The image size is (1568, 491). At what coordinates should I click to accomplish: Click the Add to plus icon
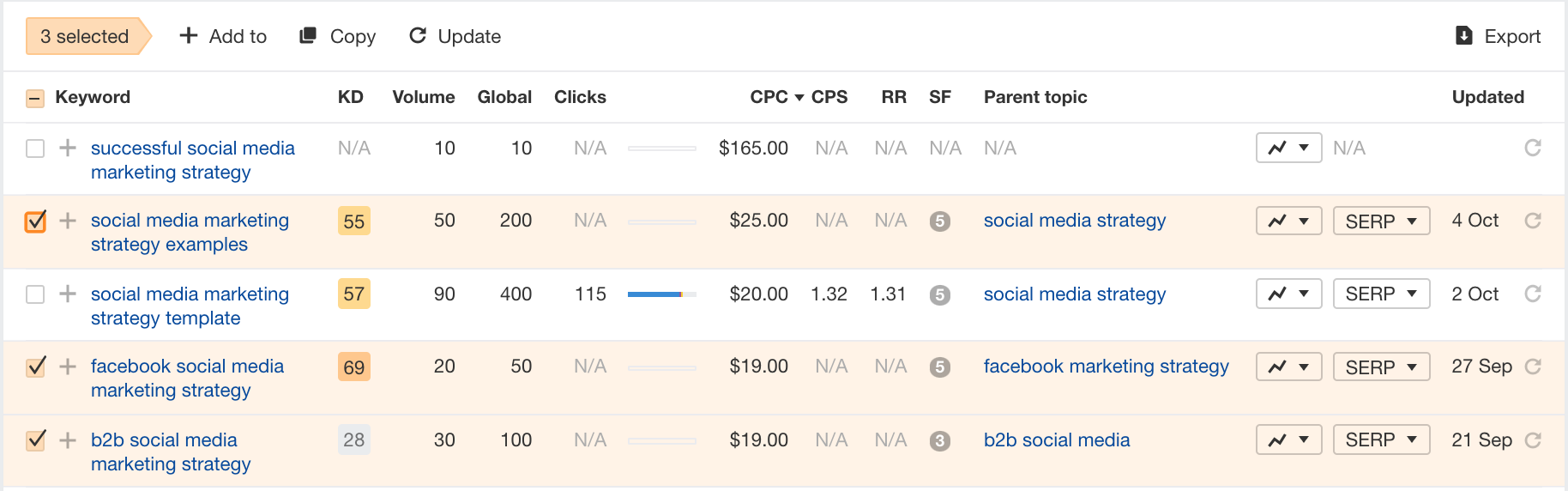tap(189, 35)
